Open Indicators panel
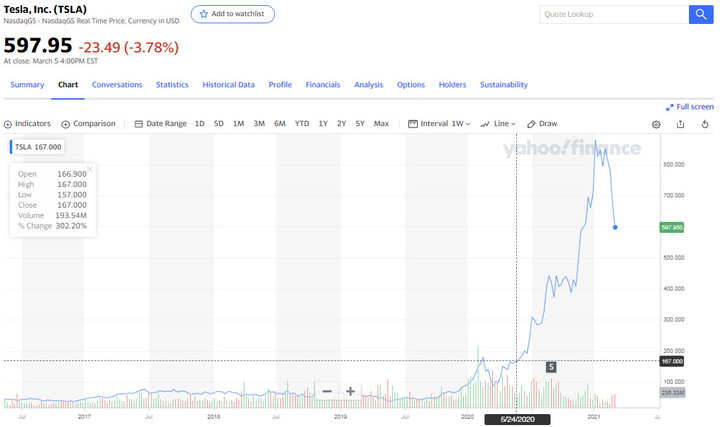Viewport: 720px width, 427px height. (27, 124)
